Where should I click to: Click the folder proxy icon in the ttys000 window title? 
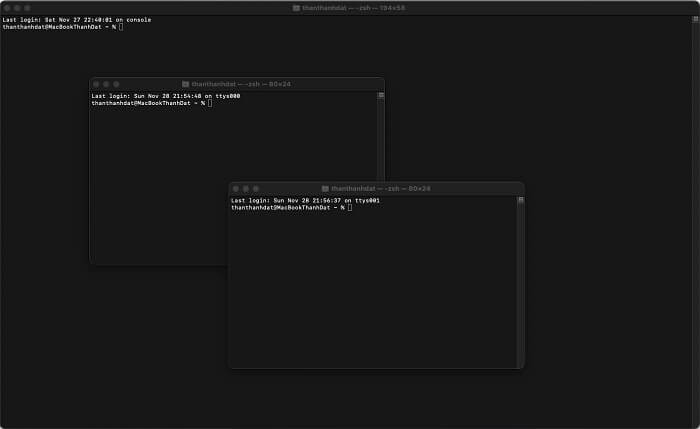coord(185,84)
